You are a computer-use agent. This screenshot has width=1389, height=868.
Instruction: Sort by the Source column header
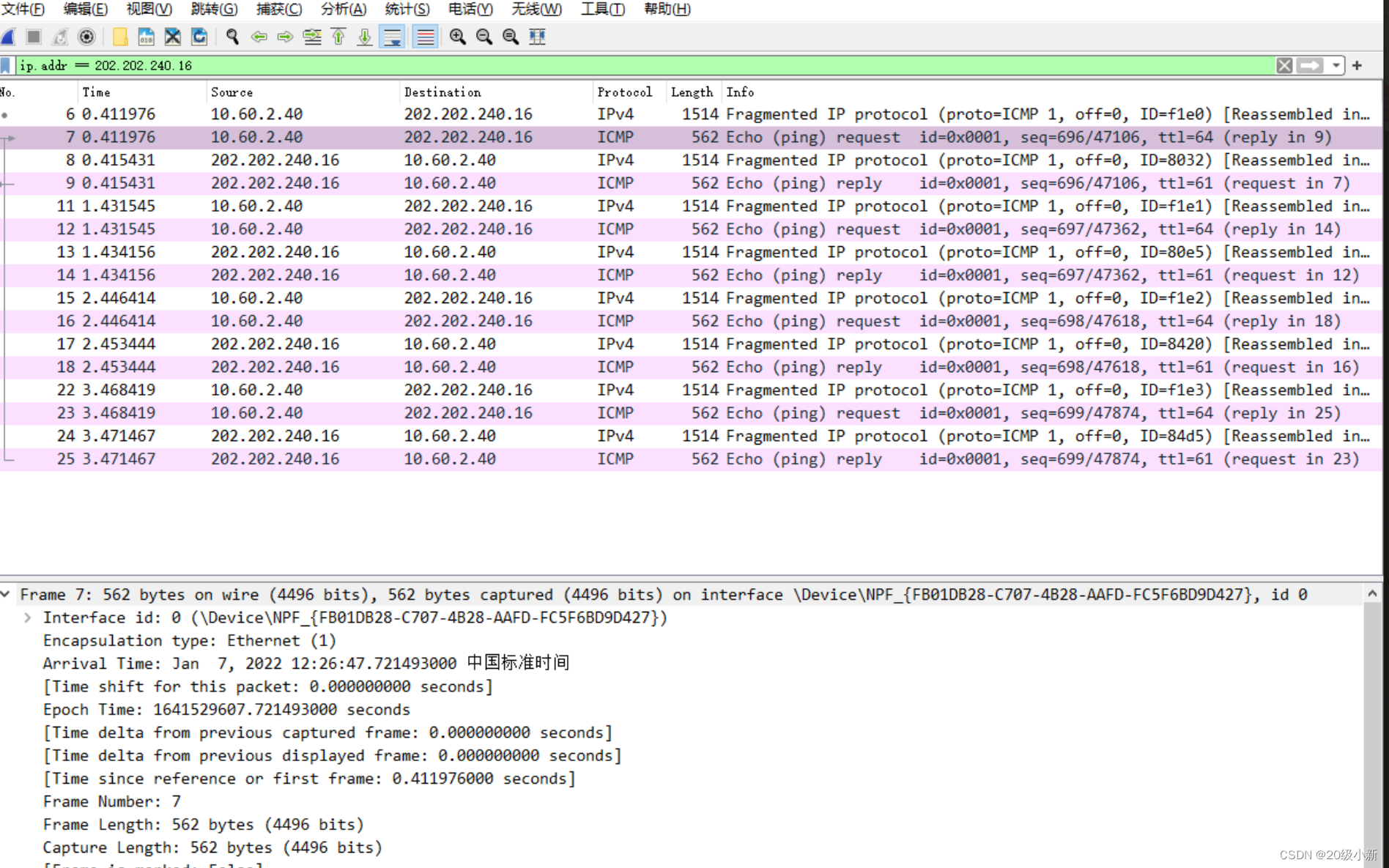pyautogui.click(x=303, y=92)
